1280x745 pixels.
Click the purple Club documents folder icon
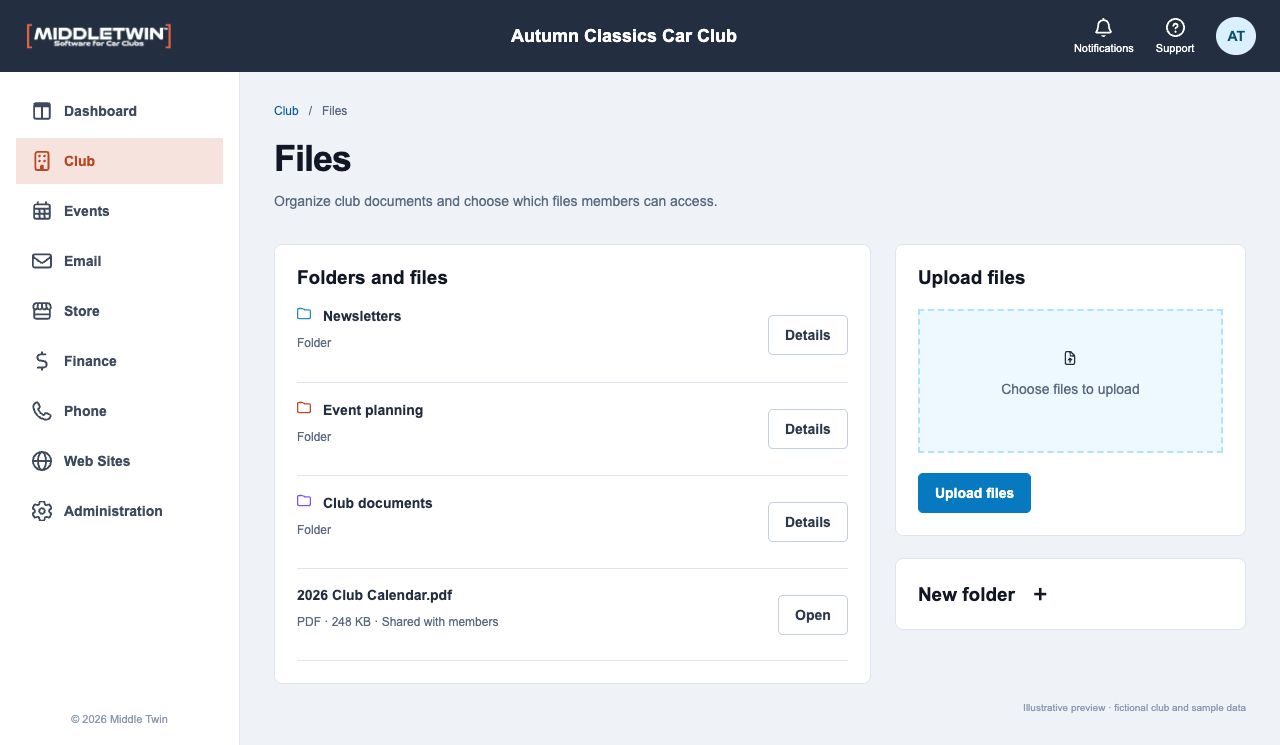tap(304, 501)
